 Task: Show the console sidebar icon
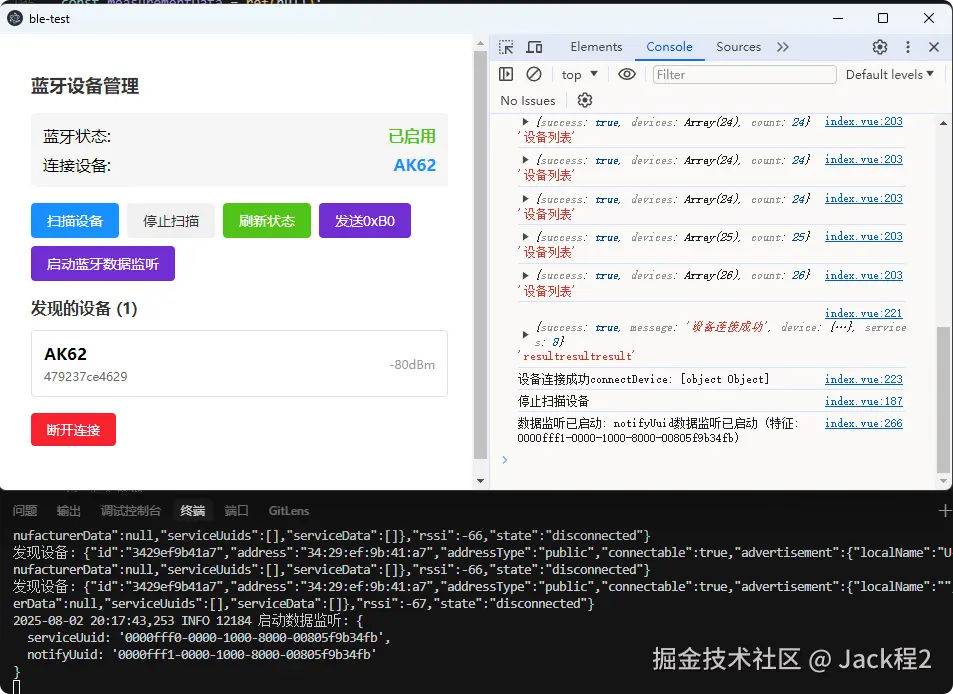click(506, 74)
